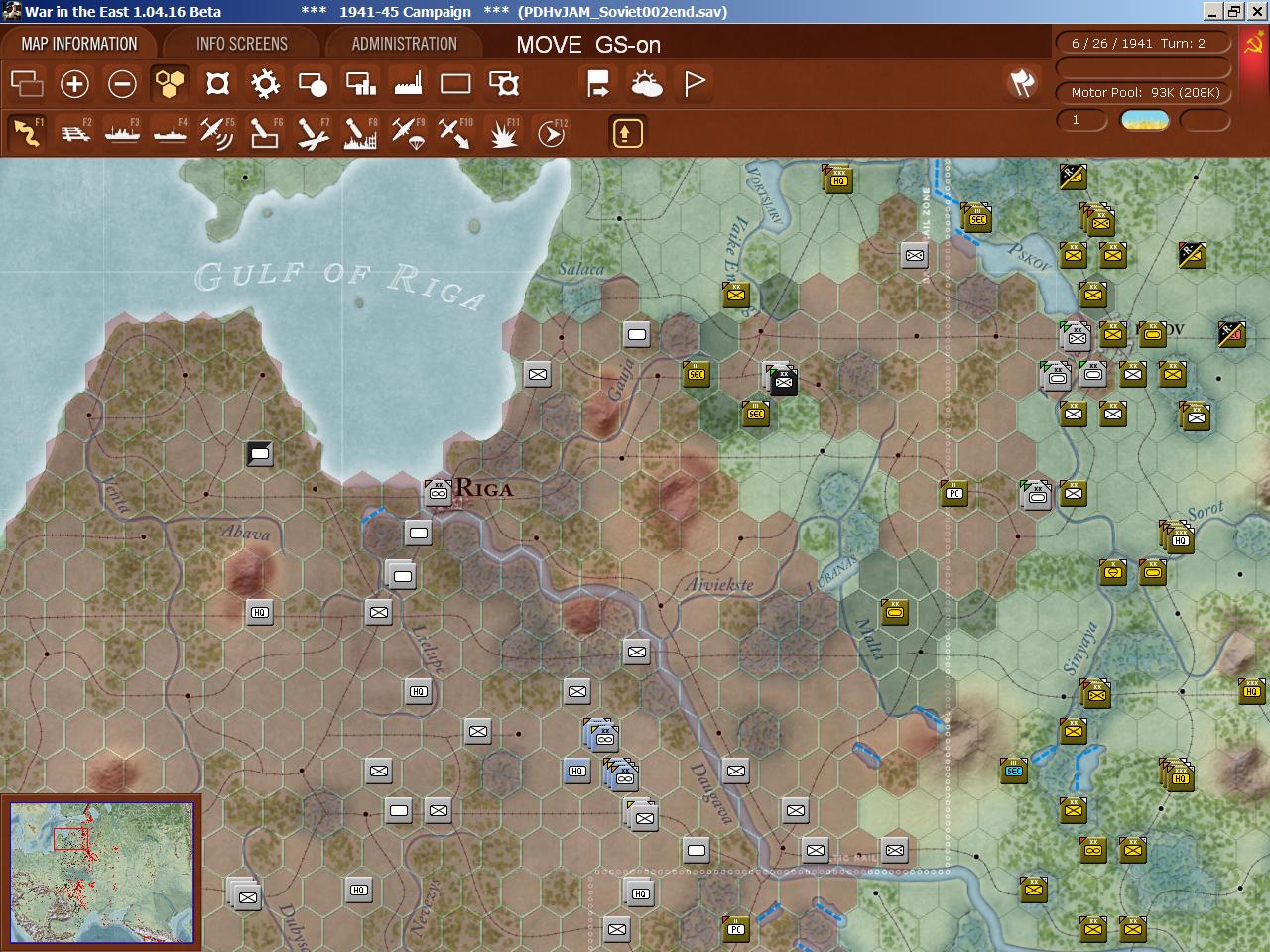Select the grey HQ counter beside Lielupe label
Viewport: 1270px width, 952px height.
coord(419,692)
